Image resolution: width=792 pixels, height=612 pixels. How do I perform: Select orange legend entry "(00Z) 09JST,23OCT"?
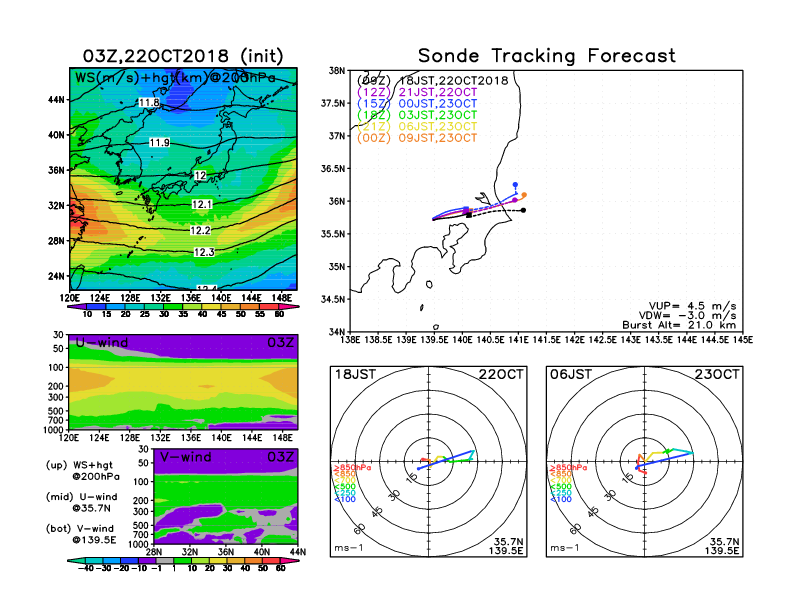(x=417, y=138)
